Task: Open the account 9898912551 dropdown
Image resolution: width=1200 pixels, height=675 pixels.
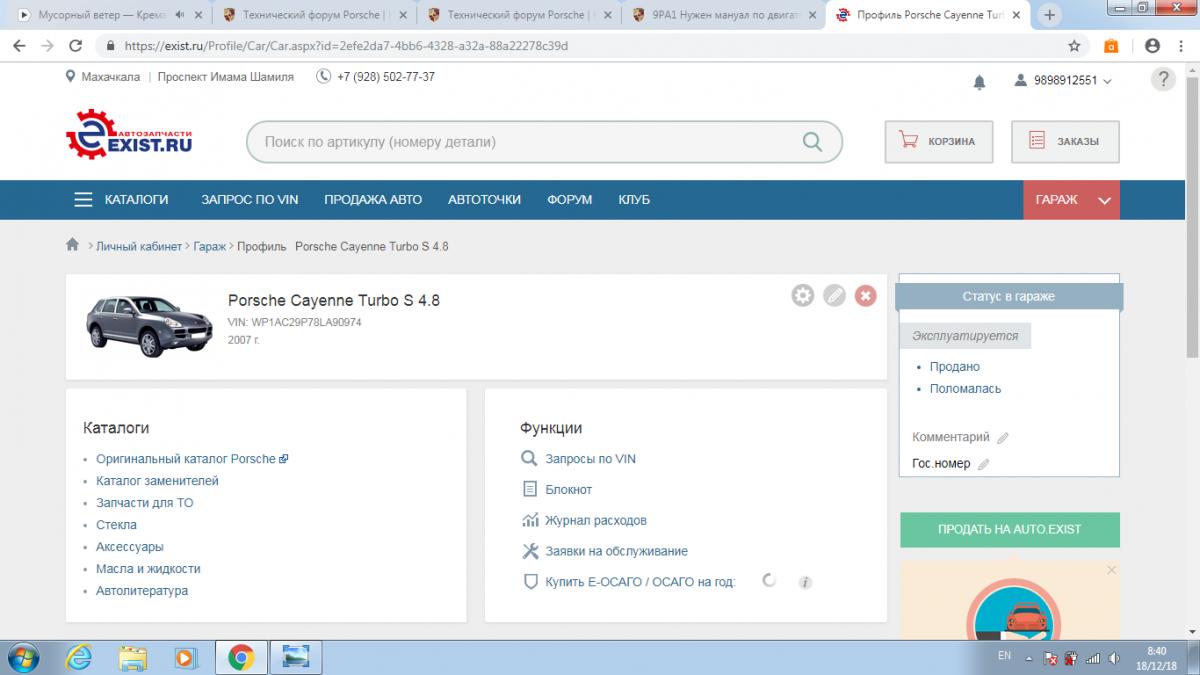Action: click(1064, 80)
